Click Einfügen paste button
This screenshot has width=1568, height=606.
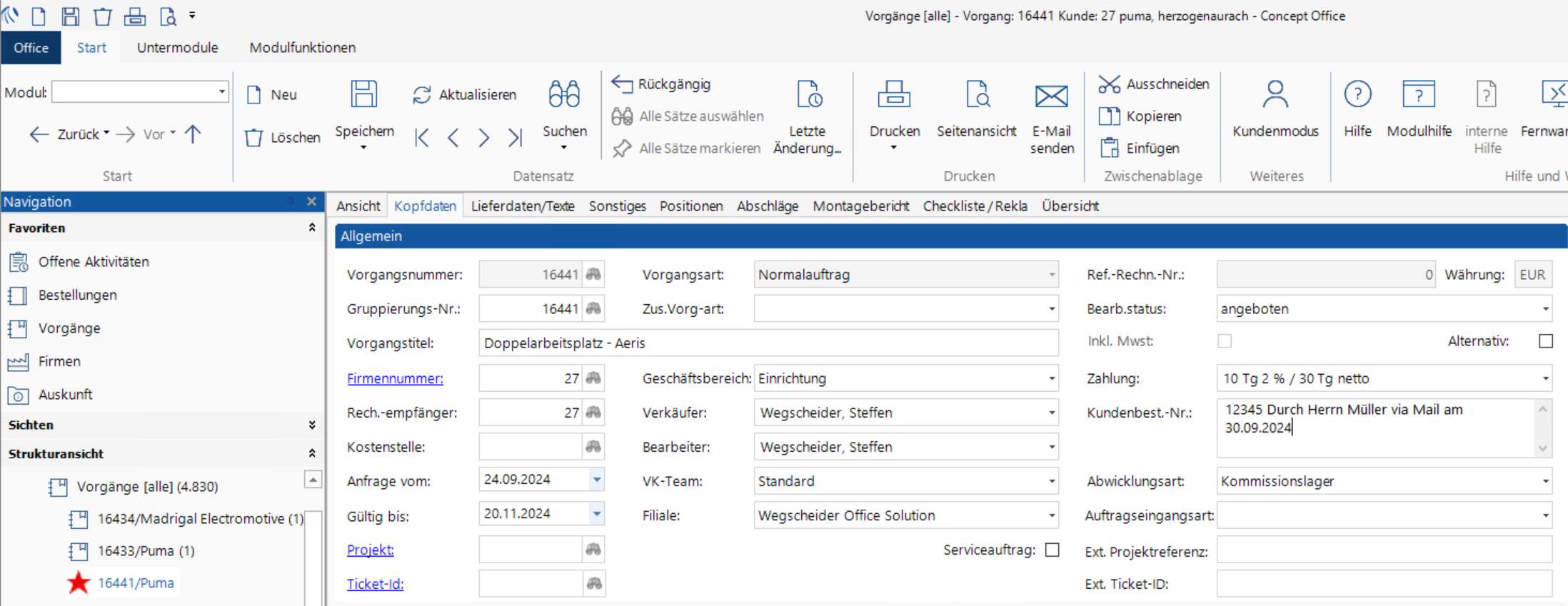(1140, 148)
